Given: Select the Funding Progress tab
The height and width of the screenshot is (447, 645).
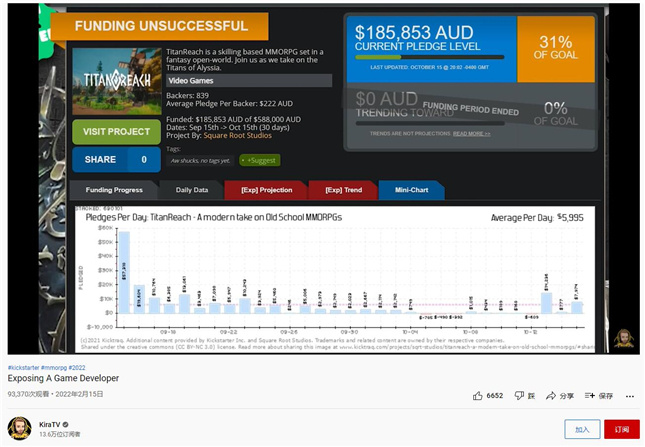Looking at the screenshot, I should point(116,190).
